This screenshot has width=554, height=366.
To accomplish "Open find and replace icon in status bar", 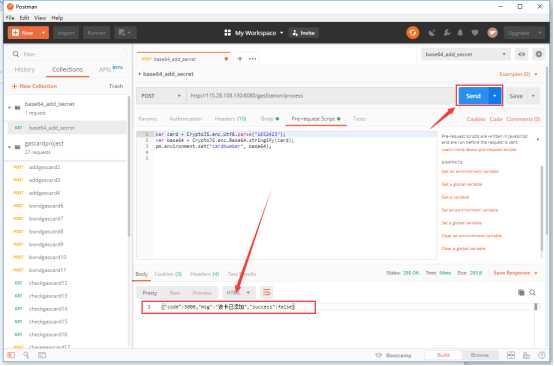I will point(26,355).
